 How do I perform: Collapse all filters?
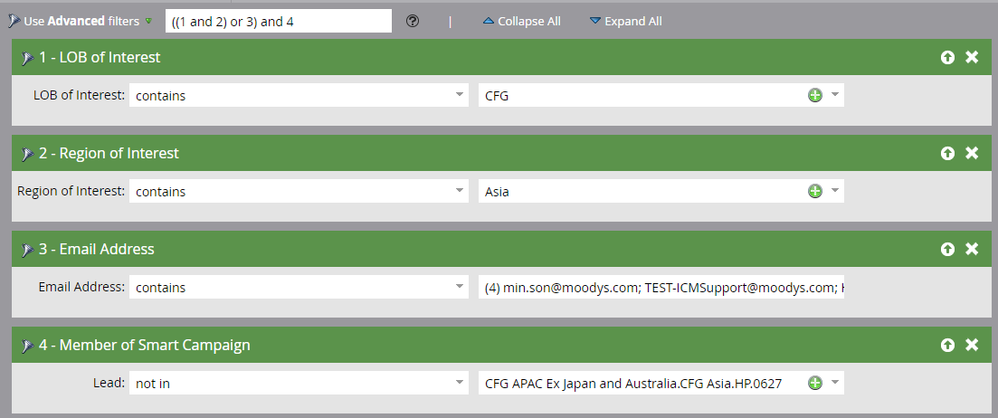[522, 21]
